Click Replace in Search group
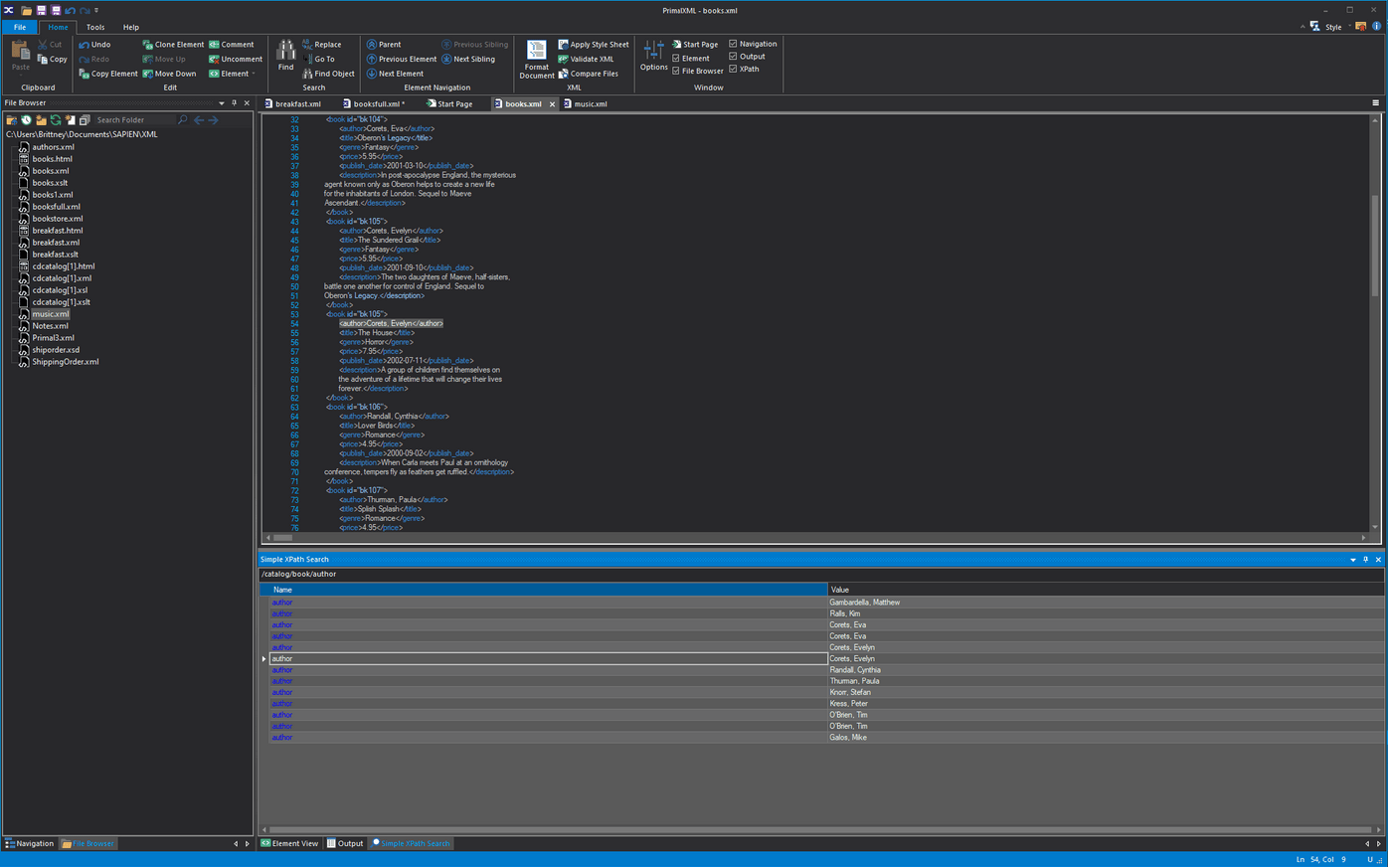Viewport: 1389px width, 868px height. coord(322,45)
